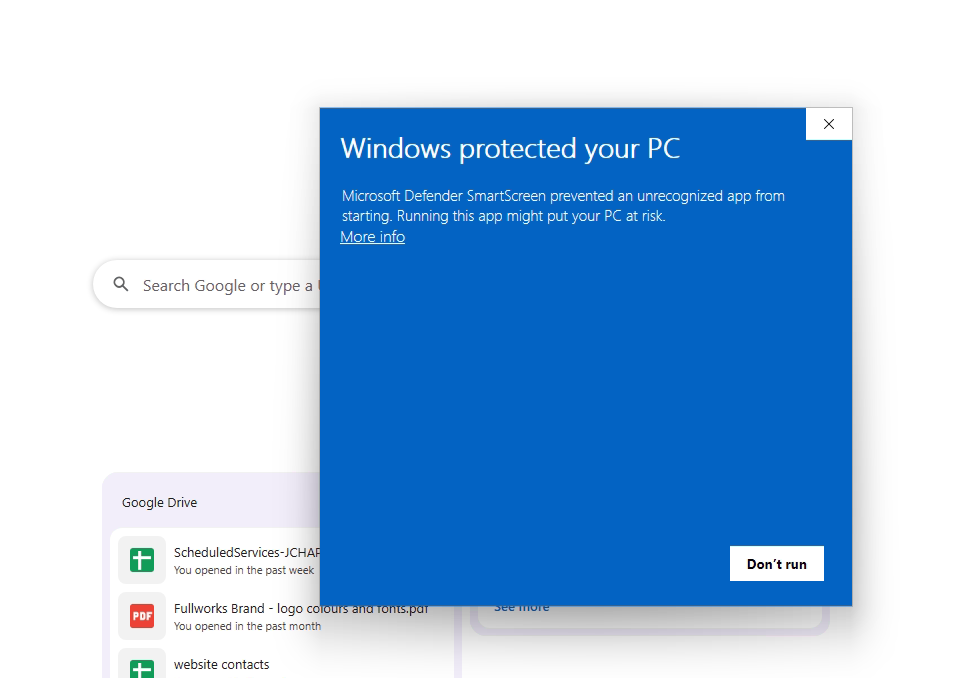Open Fullworks Brand - logo colours and fonts.pdf

301,608
